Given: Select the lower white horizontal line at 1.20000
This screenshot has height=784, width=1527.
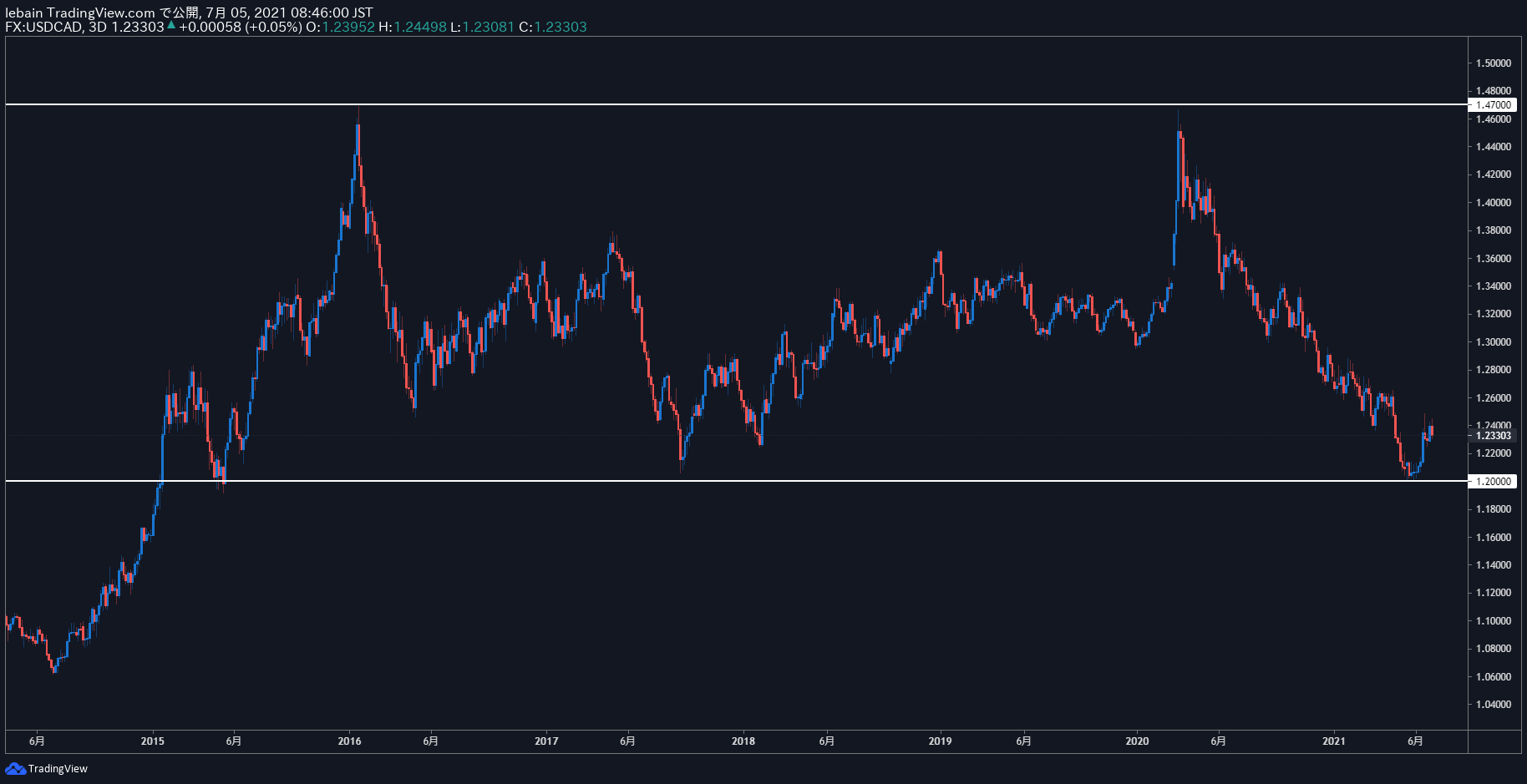Looking at the screenshot, I should (736, 481).
